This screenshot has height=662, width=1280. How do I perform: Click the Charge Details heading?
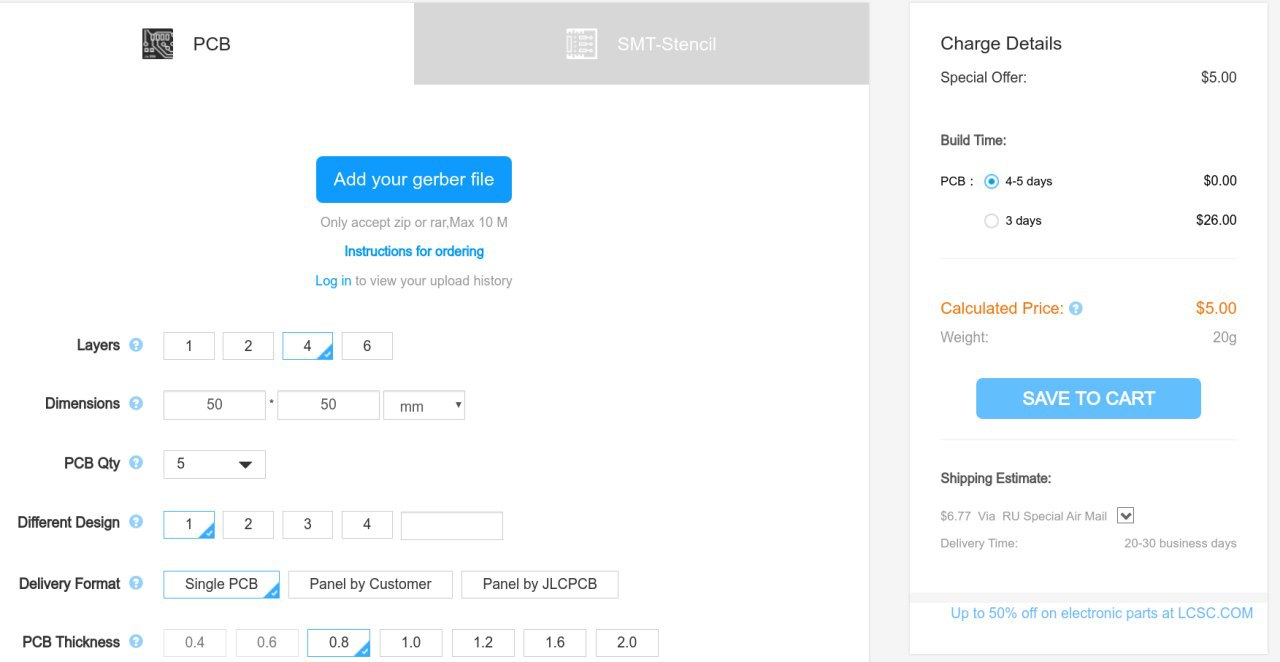click(1001, 44)
